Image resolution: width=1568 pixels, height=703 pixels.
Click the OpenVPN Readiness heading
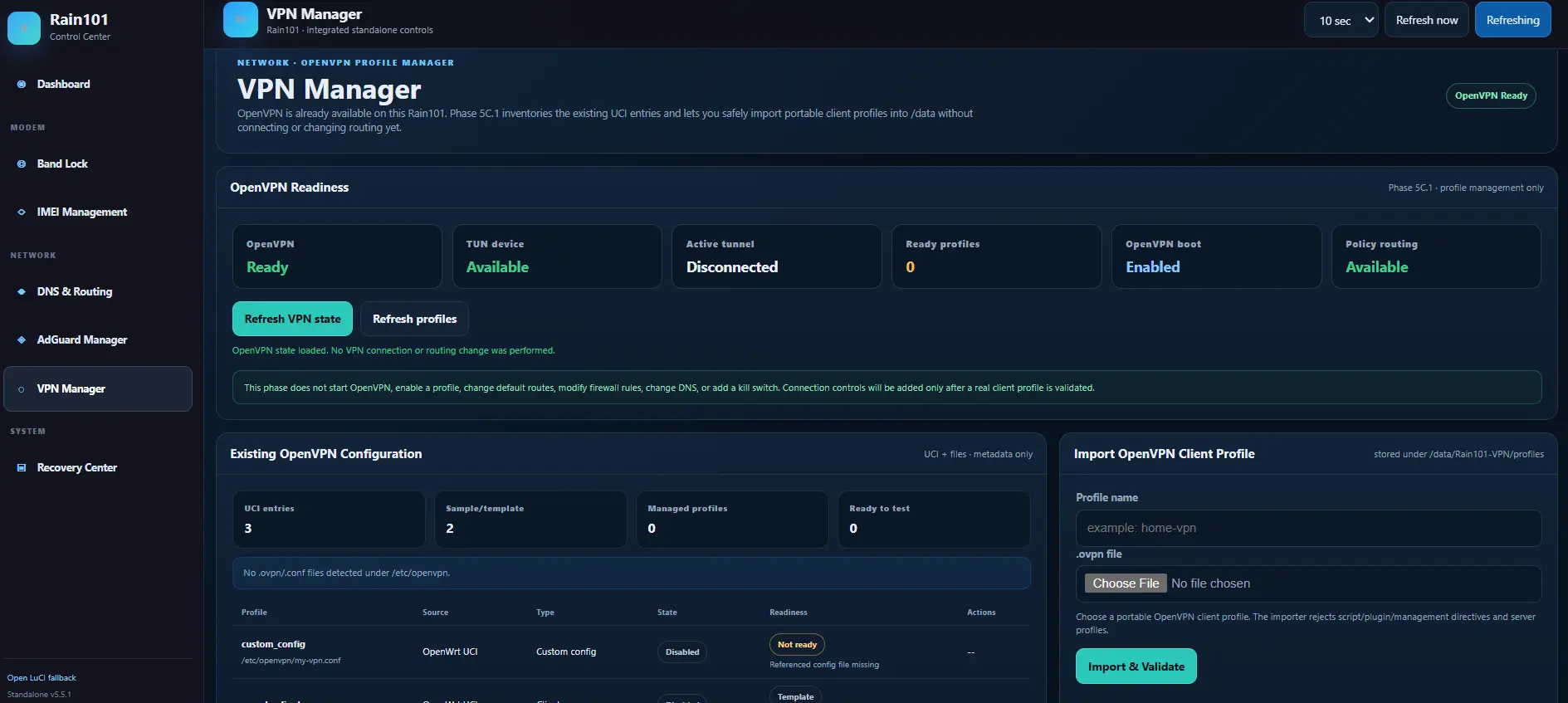[x=289, y=188]
